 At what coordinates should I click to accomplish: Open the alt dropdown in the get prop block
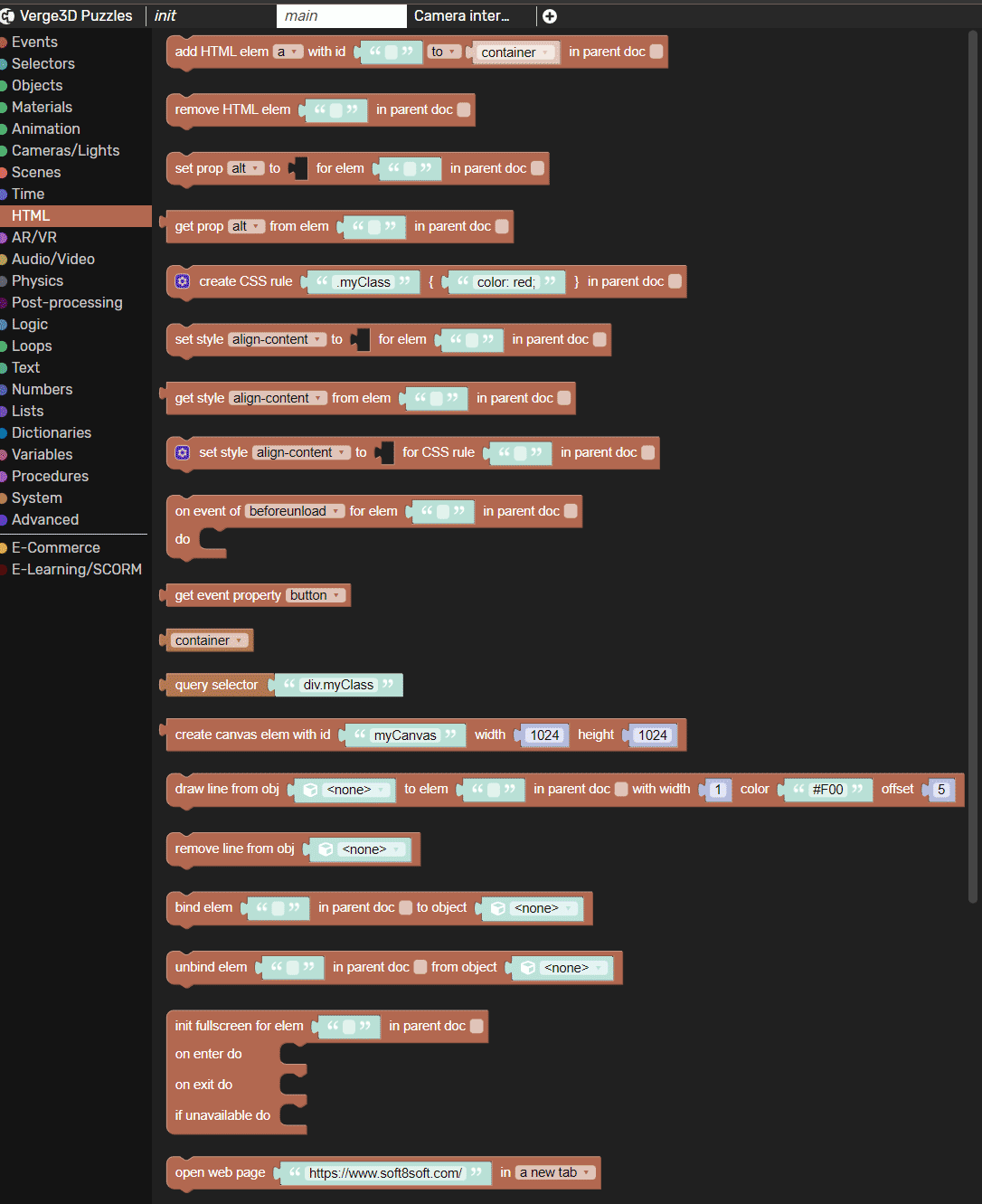coord(247,226)
